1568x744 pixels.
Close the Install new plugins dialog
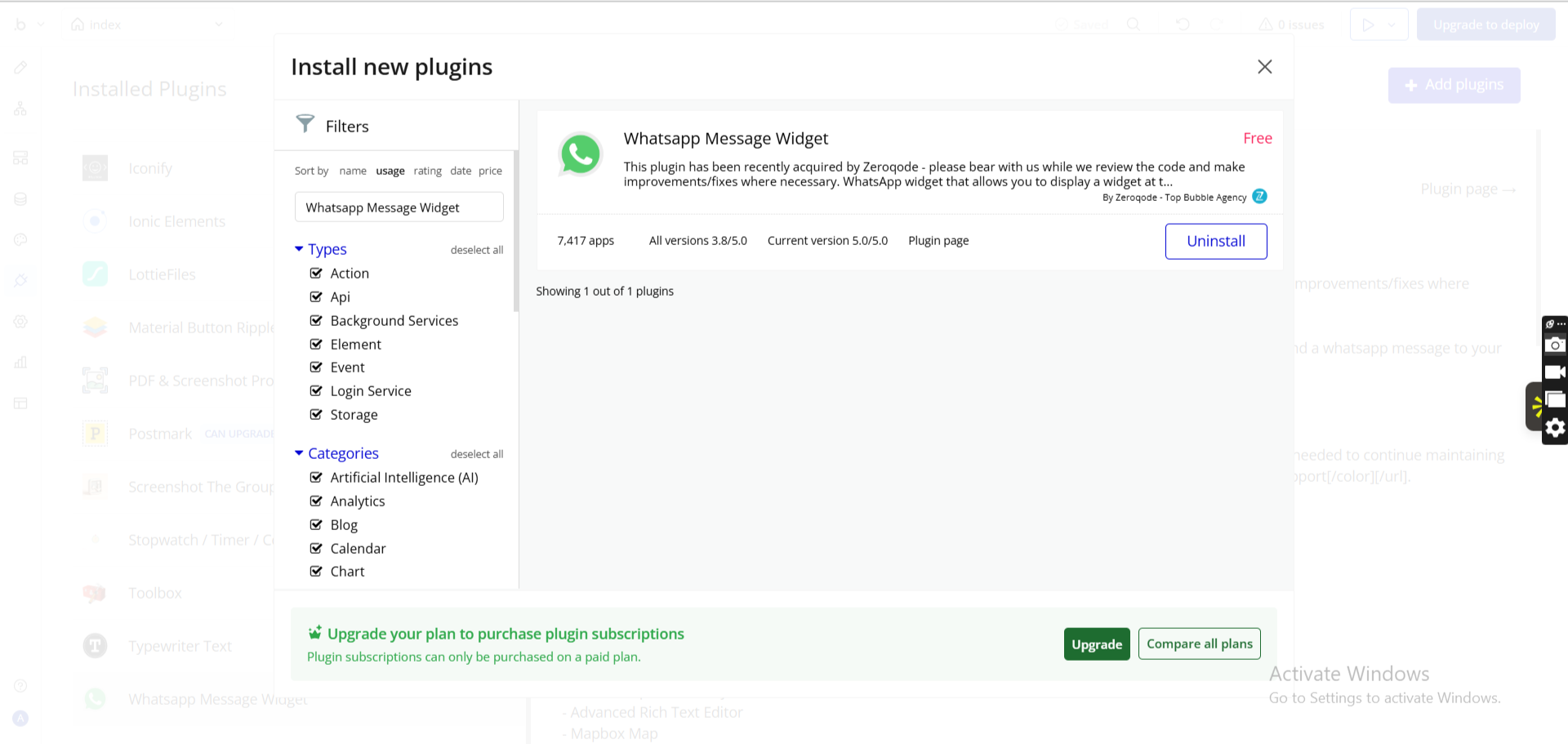(1264, 67)
